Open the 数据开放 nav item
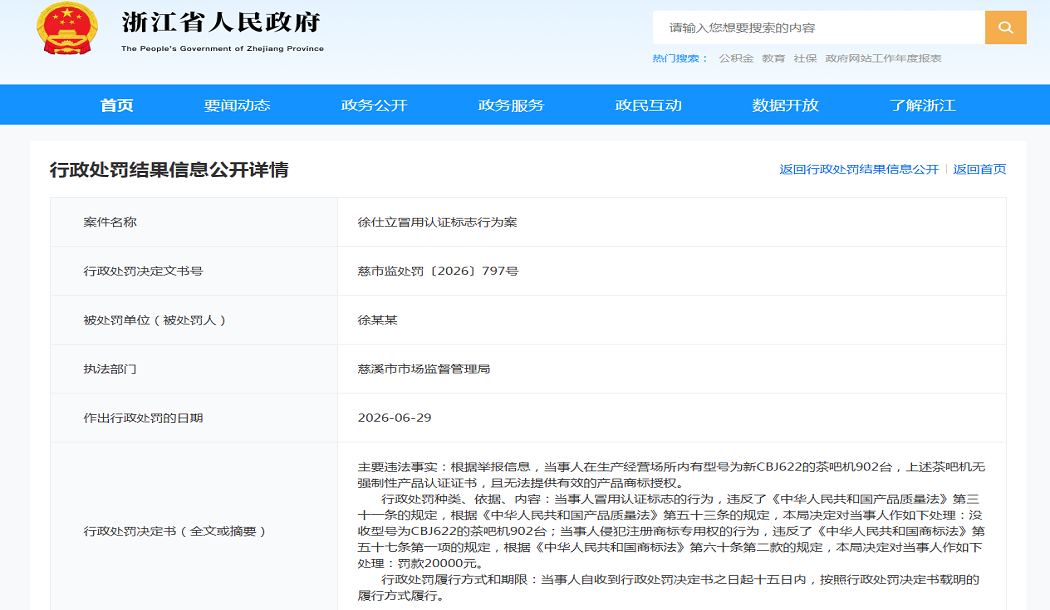Image resolution: width=1050 pixels, height=610 pixels. [785, 105]
